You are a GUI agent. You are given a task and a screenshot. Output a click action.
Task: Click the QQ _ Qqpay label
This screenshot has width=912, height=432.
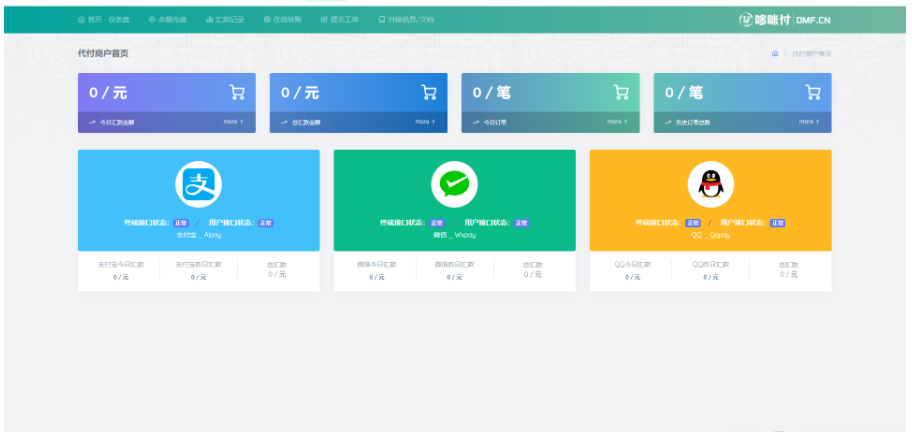[711, 235]
